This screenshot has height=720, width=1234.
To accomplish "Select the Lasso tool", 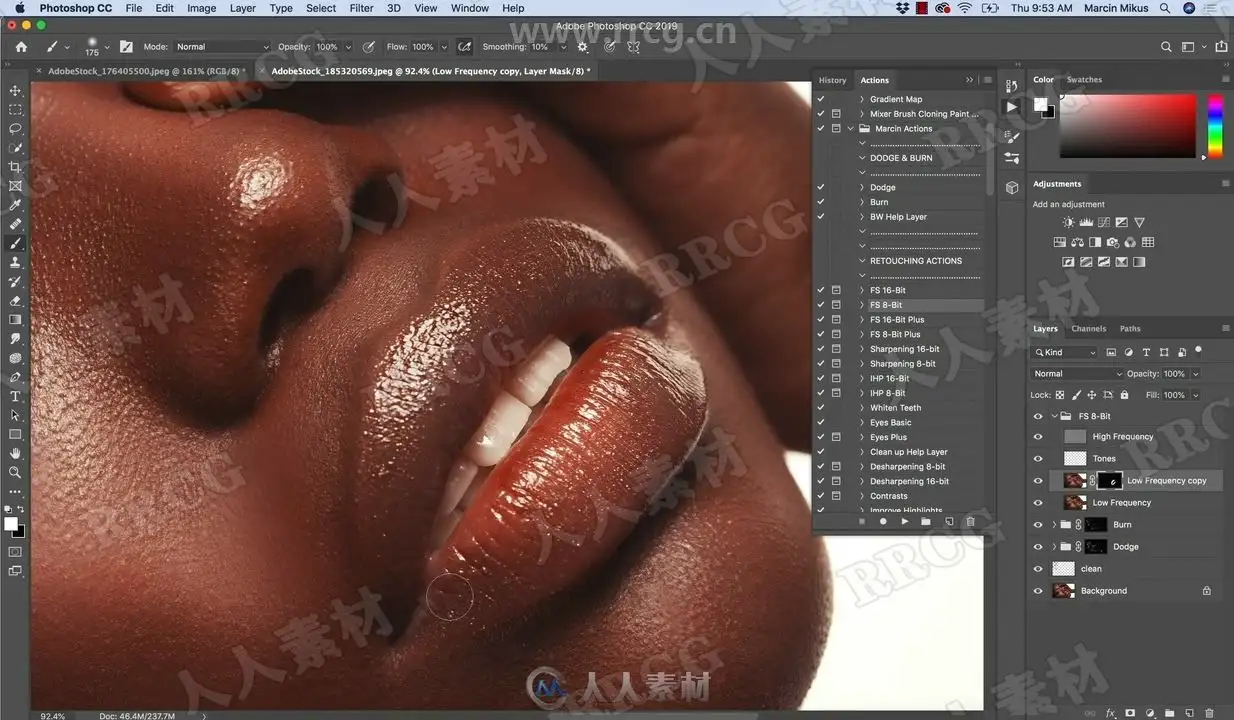I will (x=15, y=129).
